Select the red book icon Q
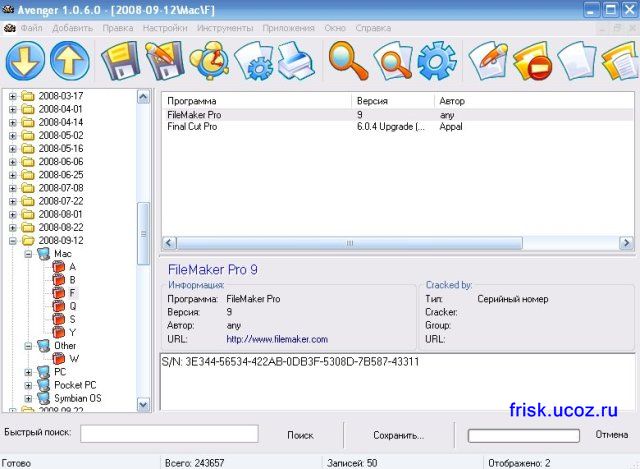 pyautogui.click(x=59, y=306)
